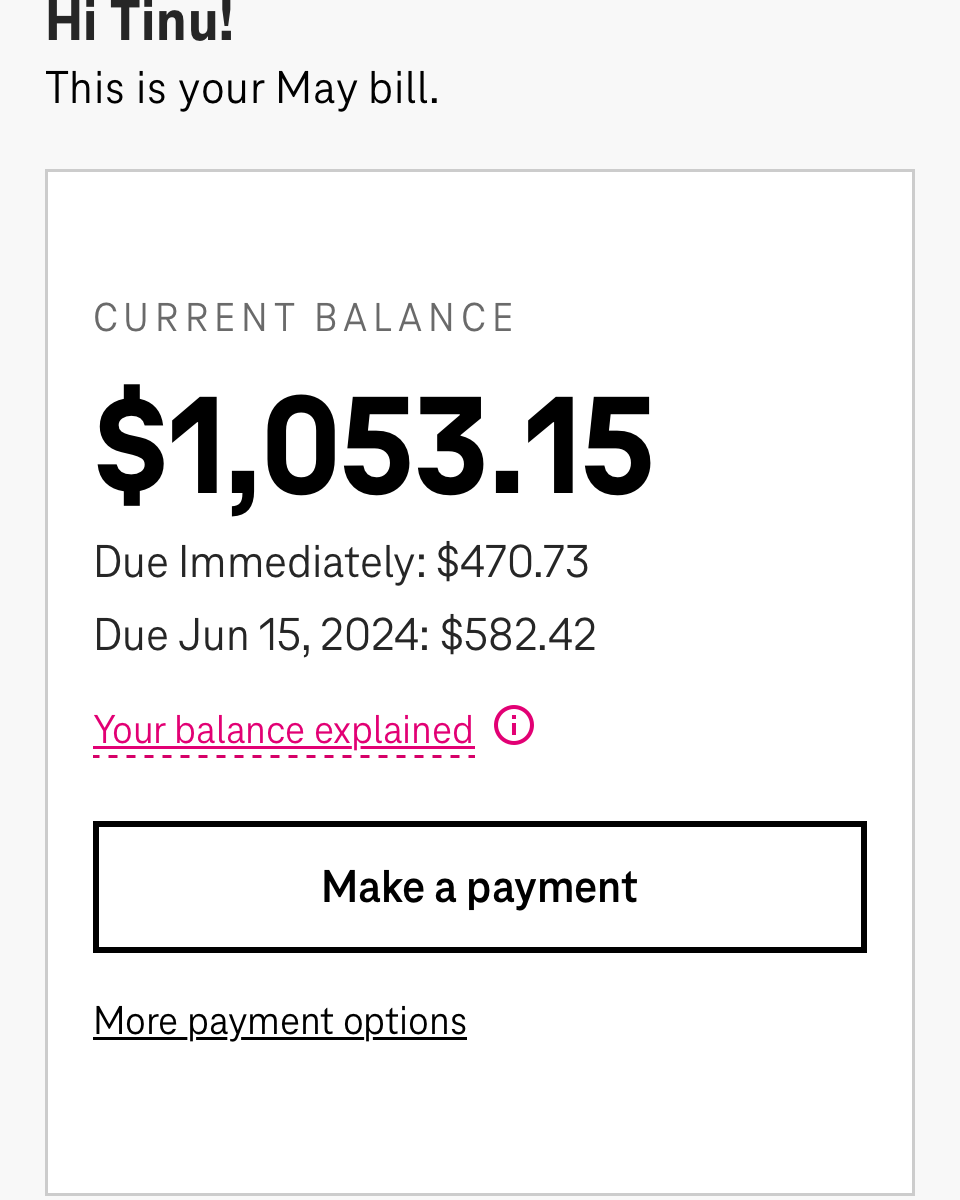Image resolution: width=960 pixels, height=1200 pixels.
Task: Select the $582.42 amount due in June
Action: pos(518,635)
